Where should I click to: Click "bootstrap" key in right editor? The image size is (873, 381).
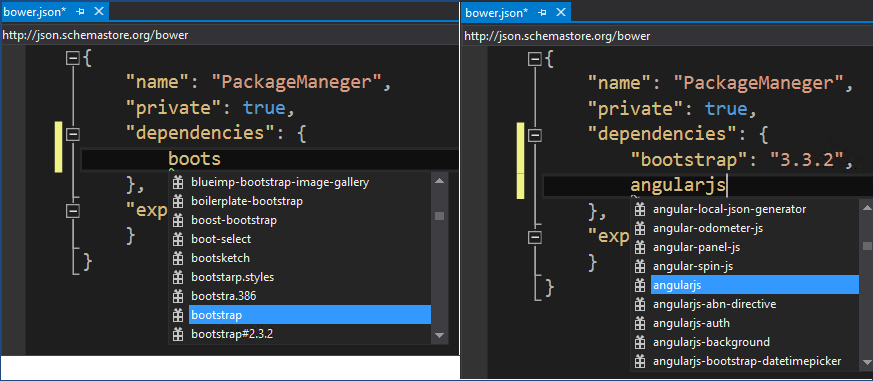[689, 160]
